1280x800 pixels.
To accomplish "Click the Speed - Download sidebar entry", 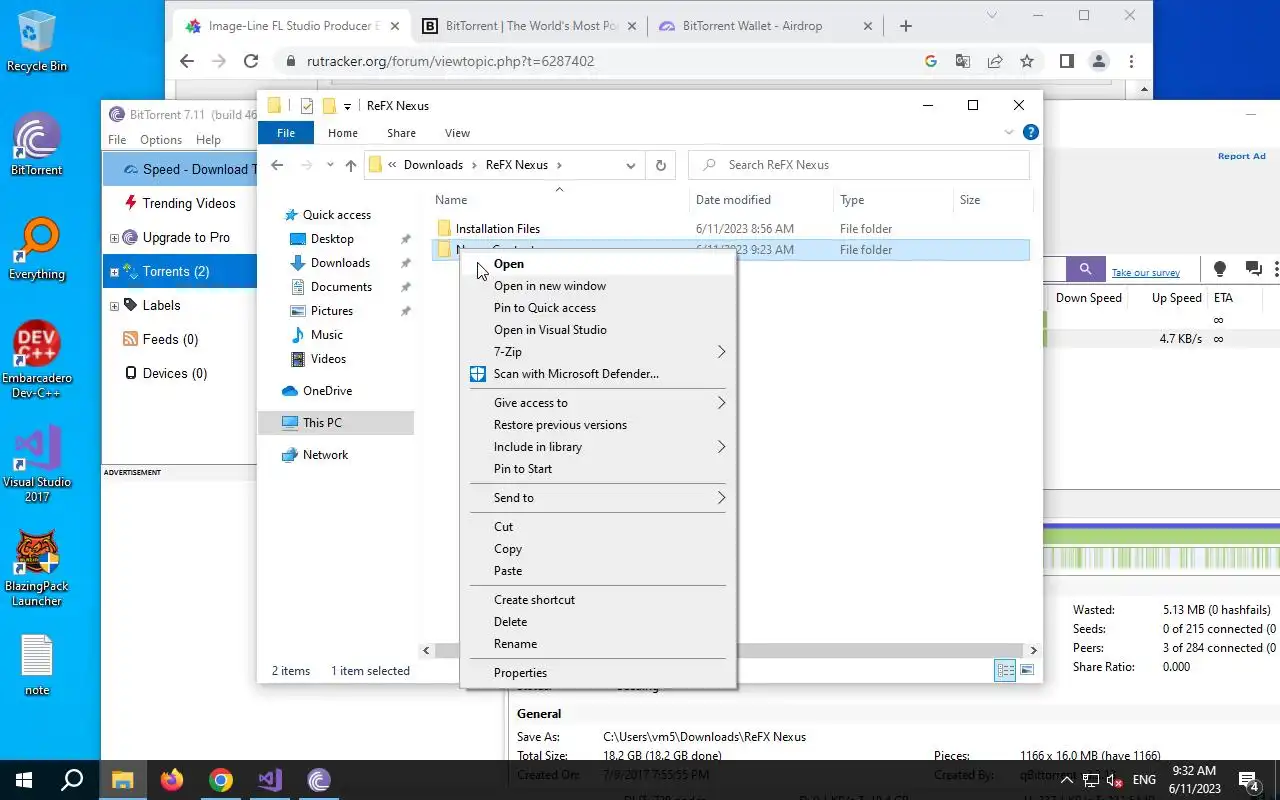I will tap(180, 169).
